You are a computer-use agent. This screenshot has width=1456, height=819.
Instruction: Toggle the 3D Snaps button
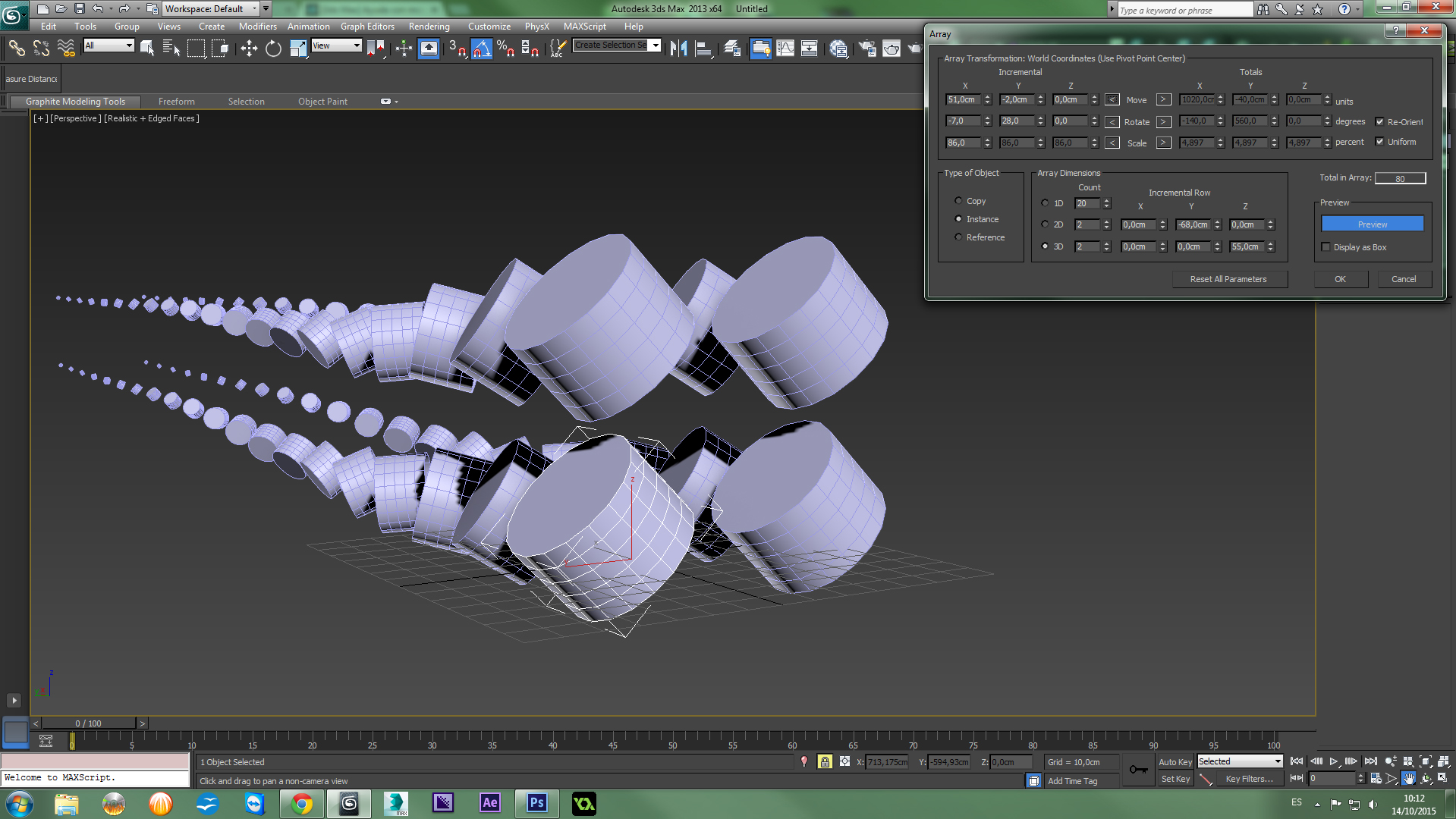click(x=457, y=49)
